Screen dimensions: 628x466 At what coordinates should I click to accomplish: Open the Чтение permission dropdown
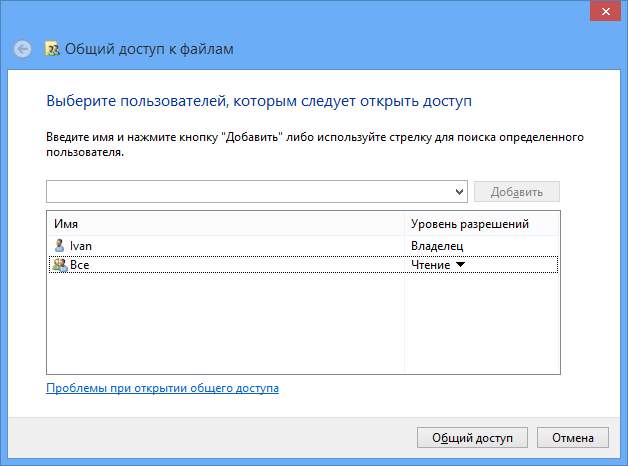point(438,265)
